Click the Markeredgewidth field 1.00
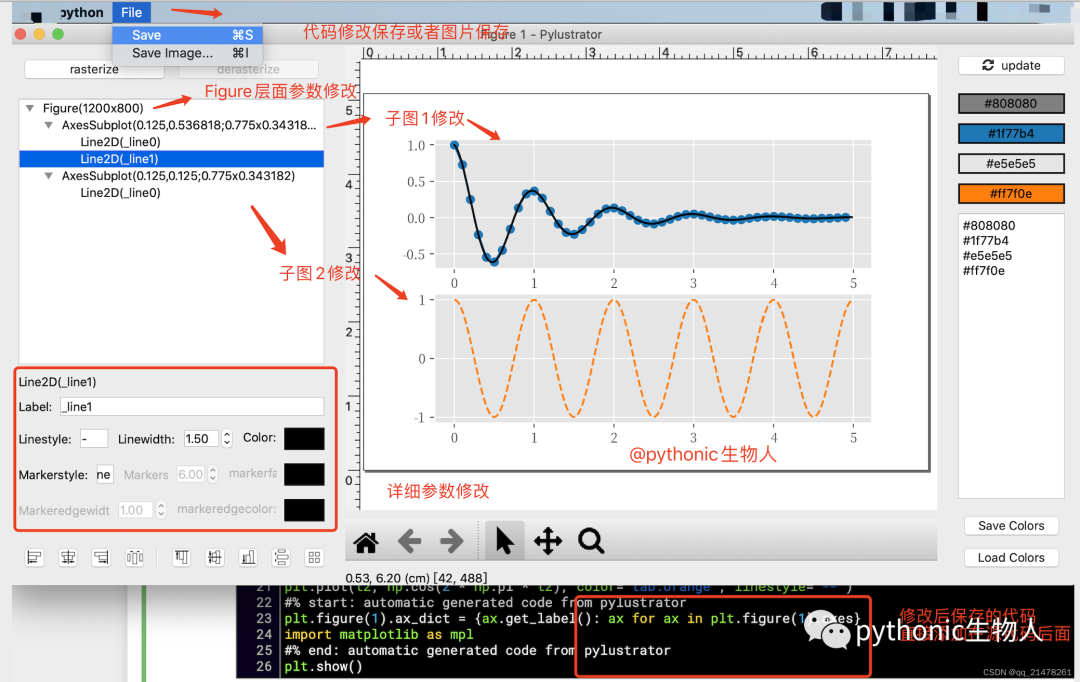Viewport: 1080px width, 682px height. pyautogui.click(x=135, y=510)
